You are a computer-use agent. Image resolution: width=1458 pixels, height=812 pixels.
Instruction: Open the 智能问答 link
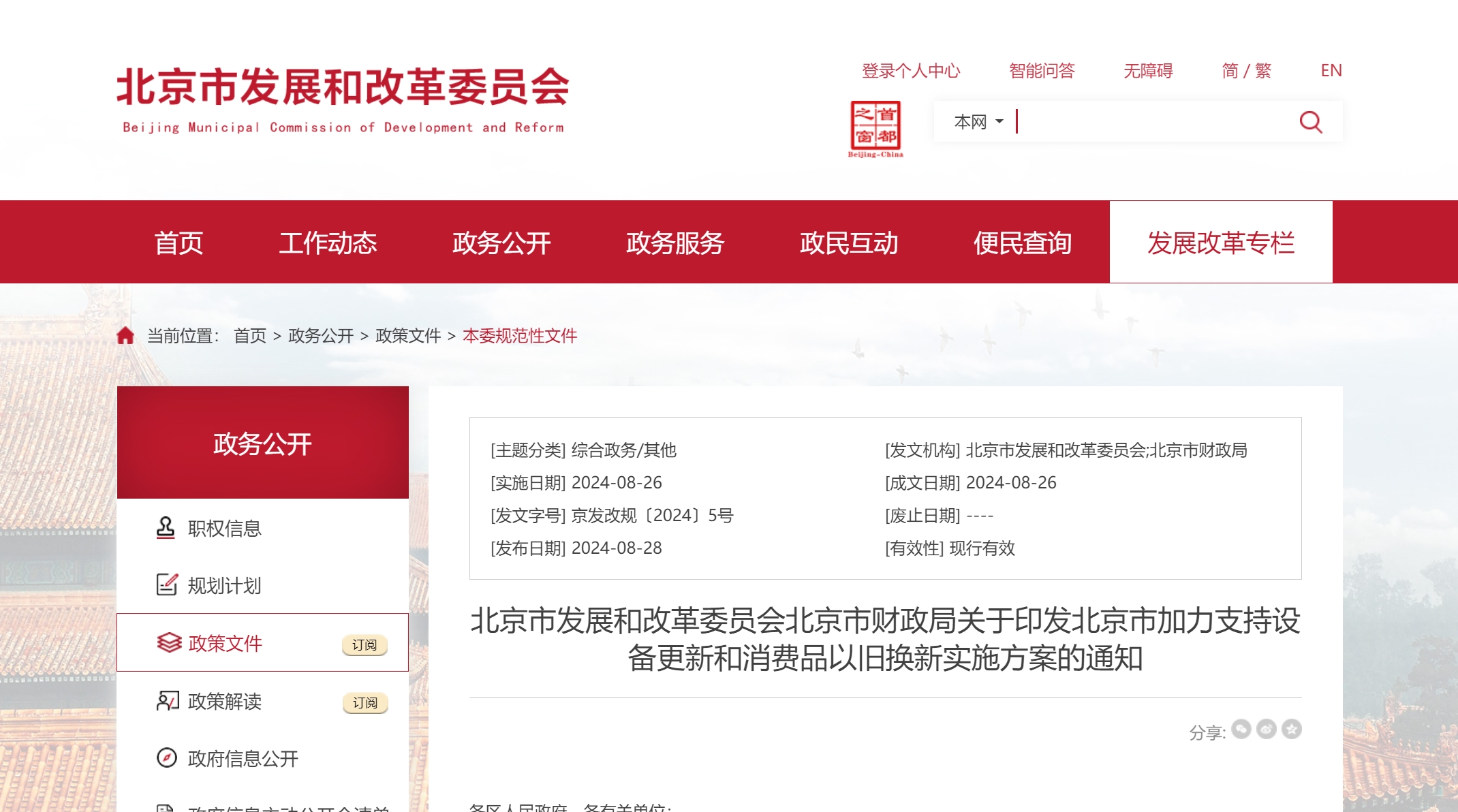pyautogui.click(x=1042, y=71)
